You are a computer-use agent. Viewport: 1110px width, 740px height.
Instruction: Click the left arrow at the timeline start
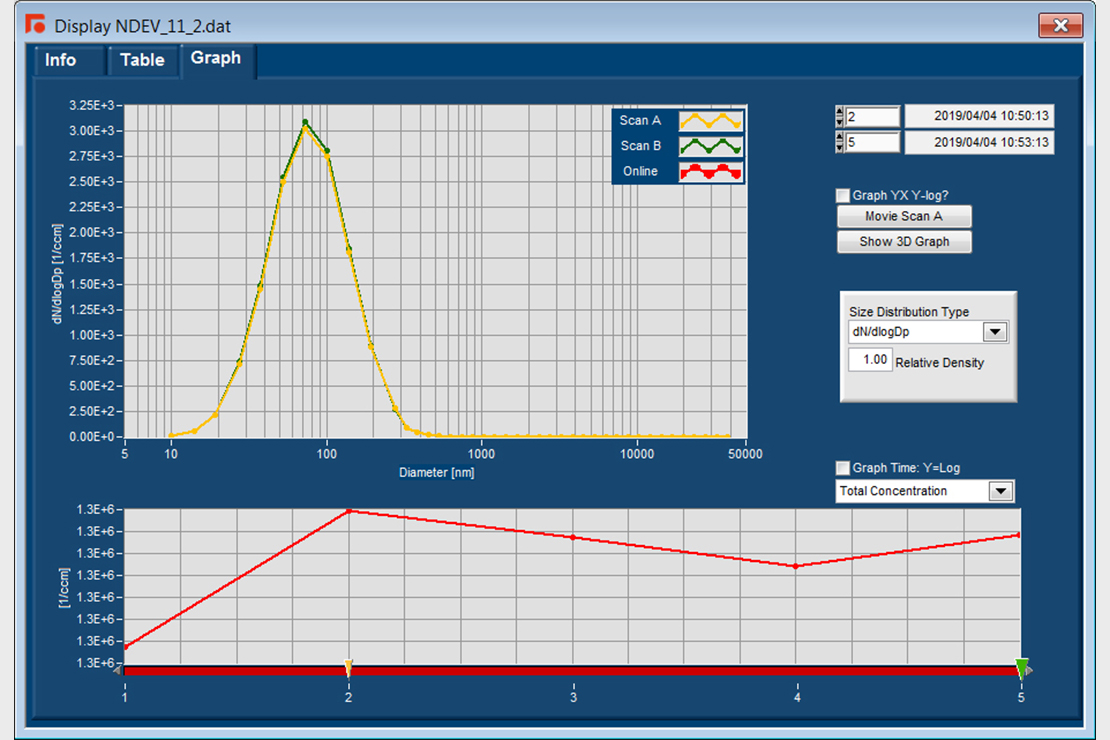[118, 671]
